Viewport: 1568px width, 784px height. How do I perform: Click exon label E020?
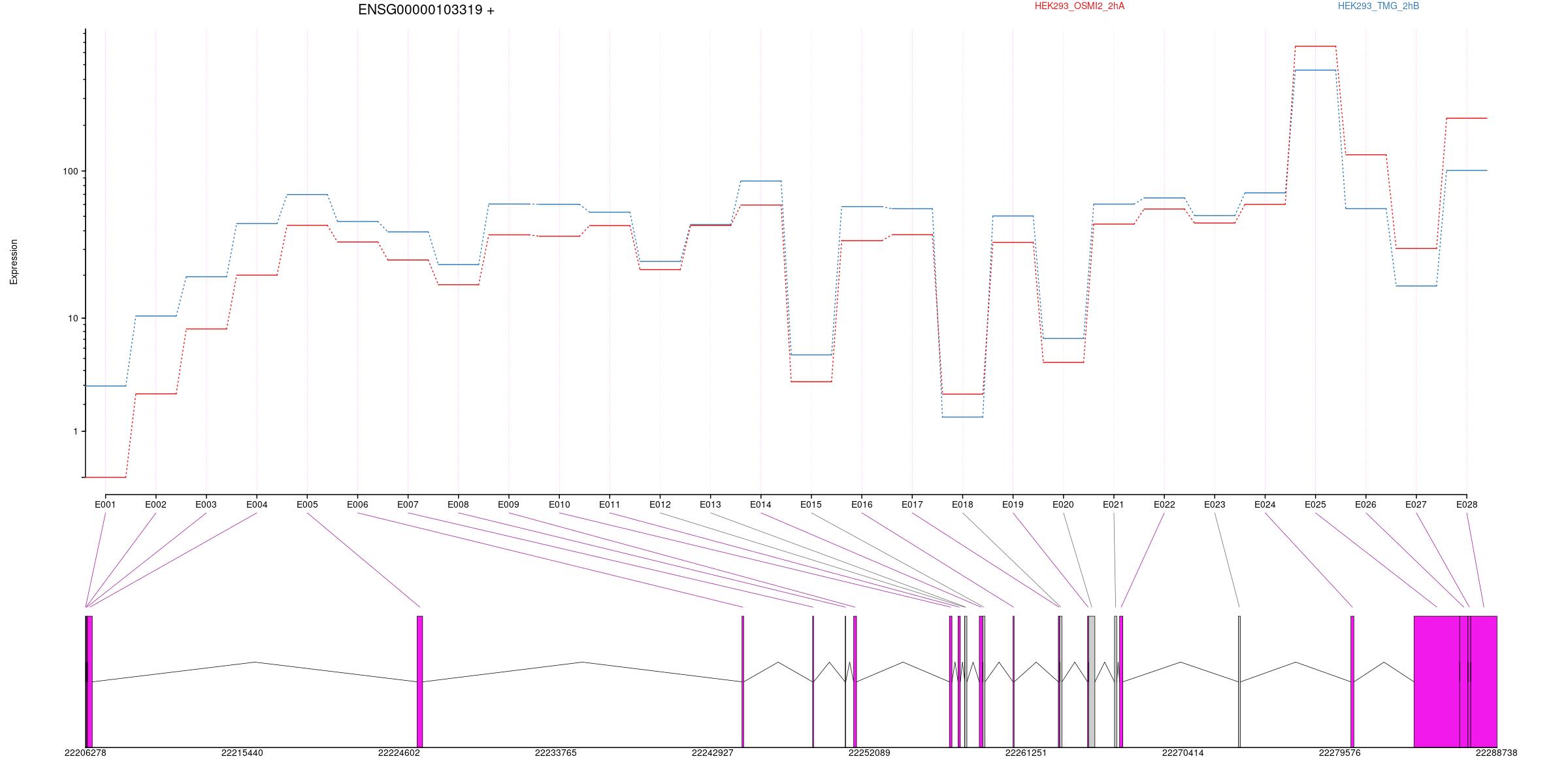pyautogui.click(x=1063, y=504)
